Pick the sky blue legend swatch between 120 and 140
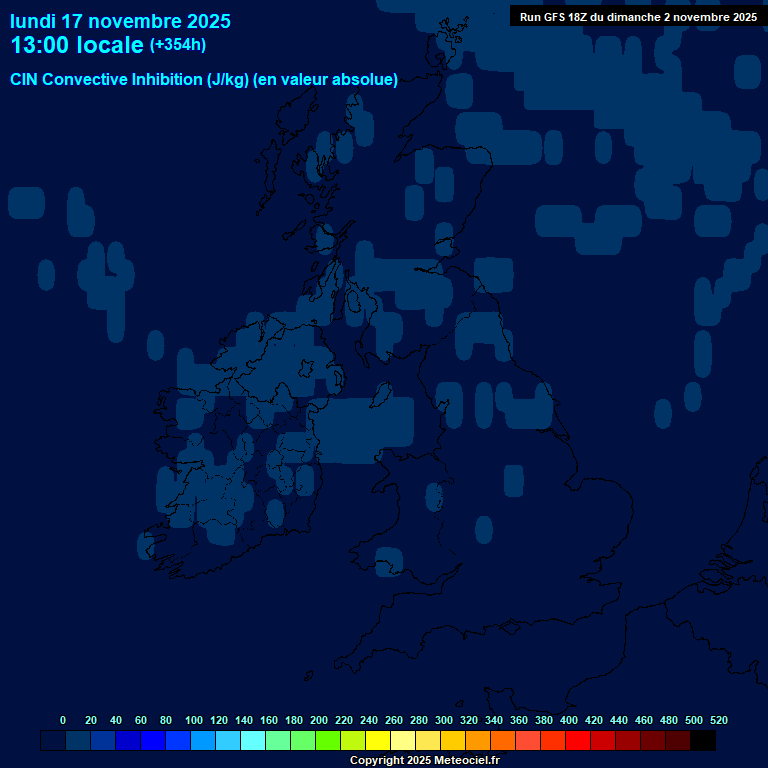Viewport: 768px width, 768px height. [x=228, y=741]
